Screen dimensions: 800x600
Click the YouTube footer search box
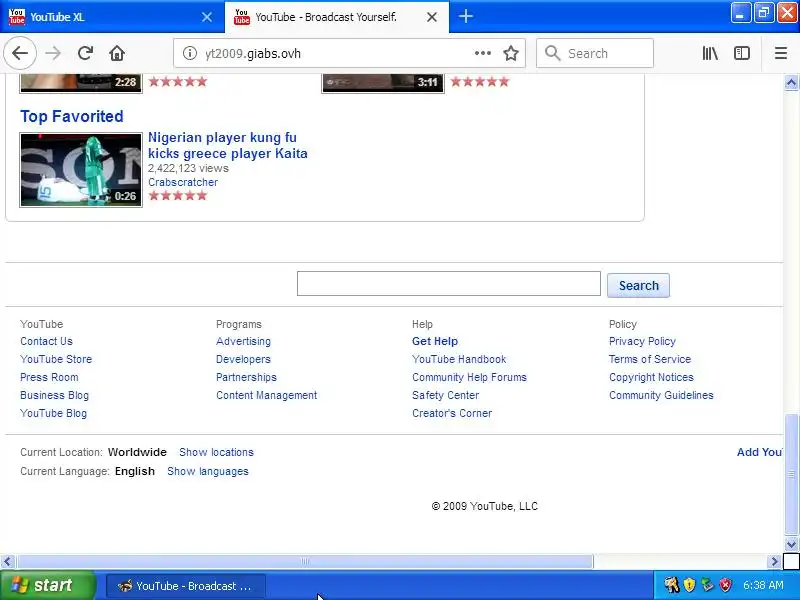tap(448, 284)
